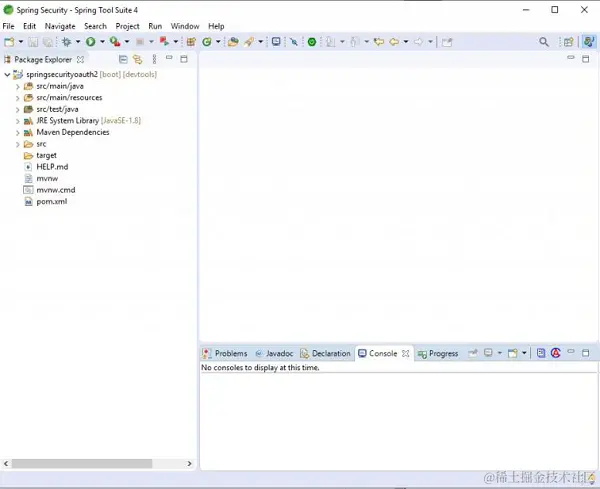The image size is (600, 489).
Task: Click the green Spring boot circle icon
Action: [x=312, y=42]
